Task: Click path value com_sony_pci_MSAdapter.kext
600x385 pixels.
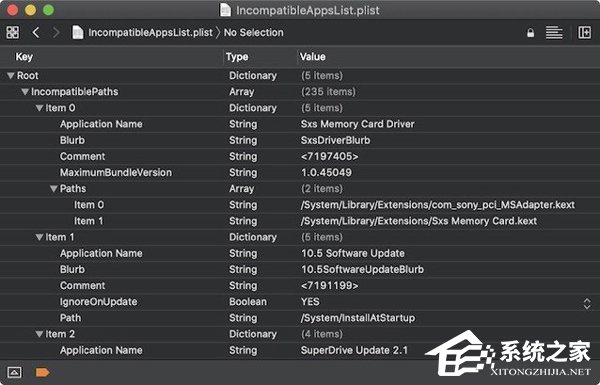Action: pos(438,205)
